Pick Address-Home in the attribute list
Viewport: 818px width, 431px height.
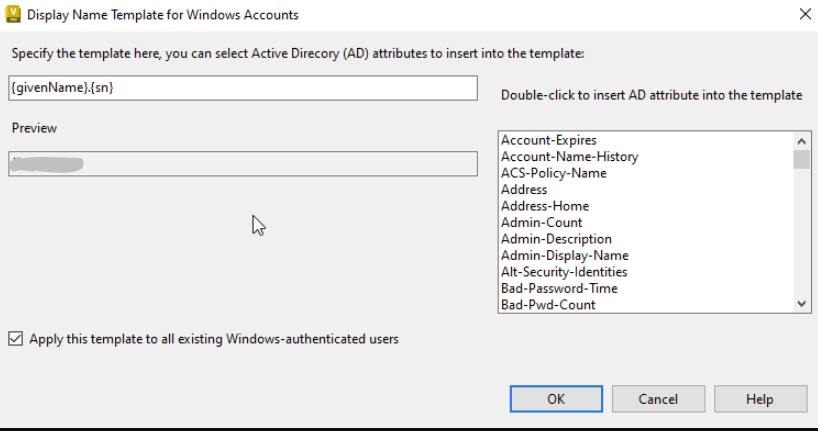(x=545, y=206)
